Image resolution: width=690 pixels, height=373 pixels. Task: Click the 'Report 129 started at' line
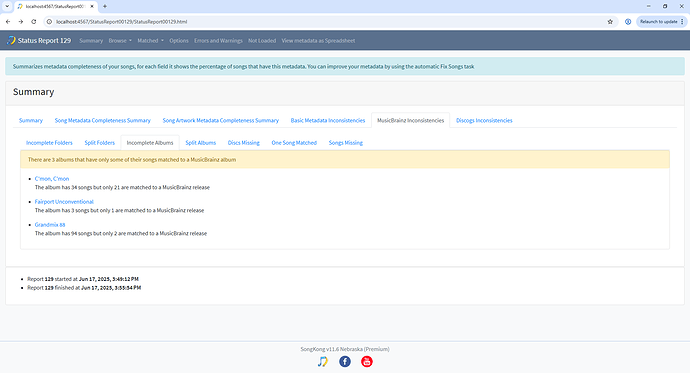coord(83,279)
